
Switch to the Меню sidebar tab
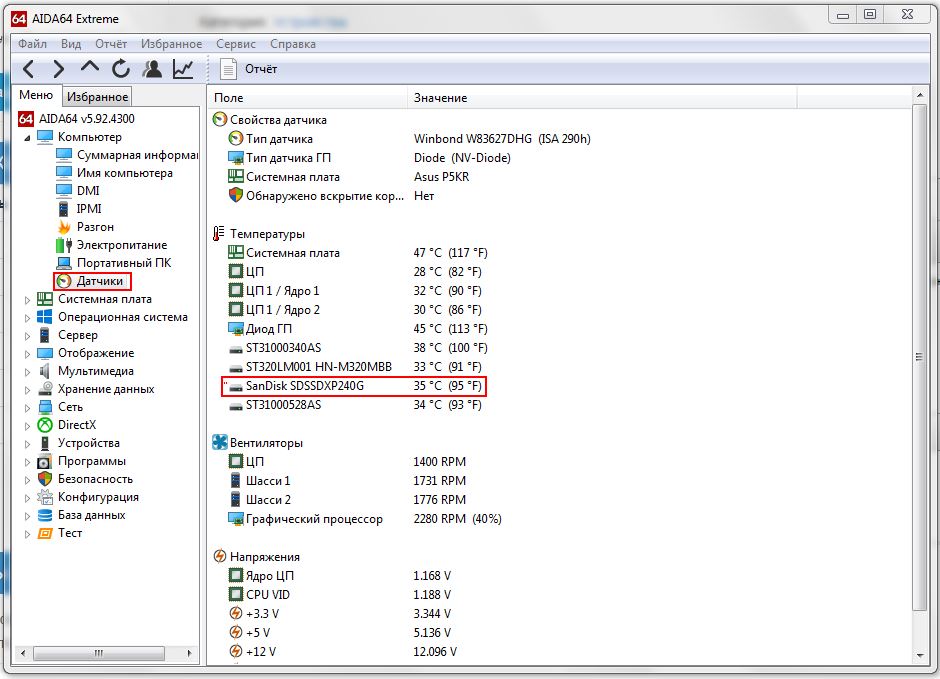36,95
